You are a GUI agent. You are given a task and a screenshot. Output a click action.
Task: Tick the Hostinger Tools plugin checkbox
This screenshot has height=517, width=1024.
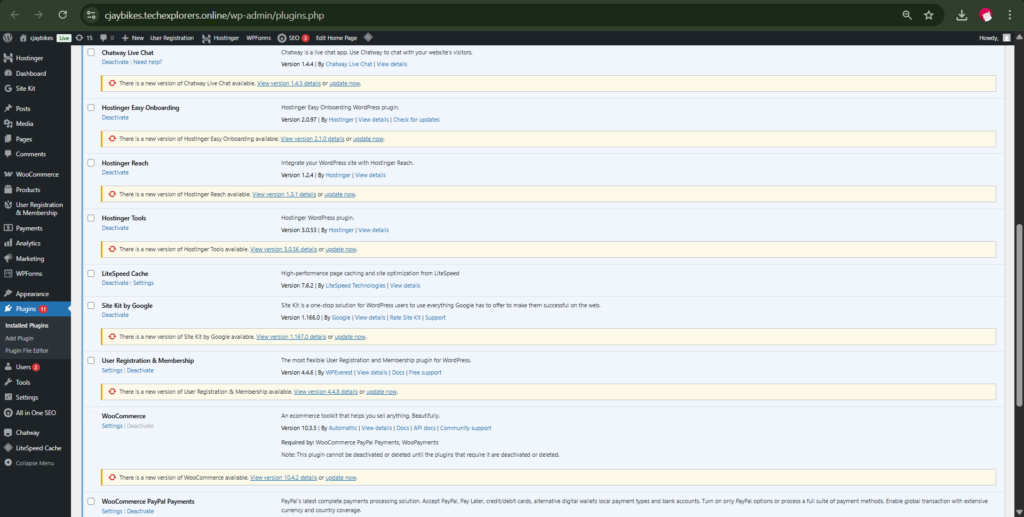pos(92,217)
